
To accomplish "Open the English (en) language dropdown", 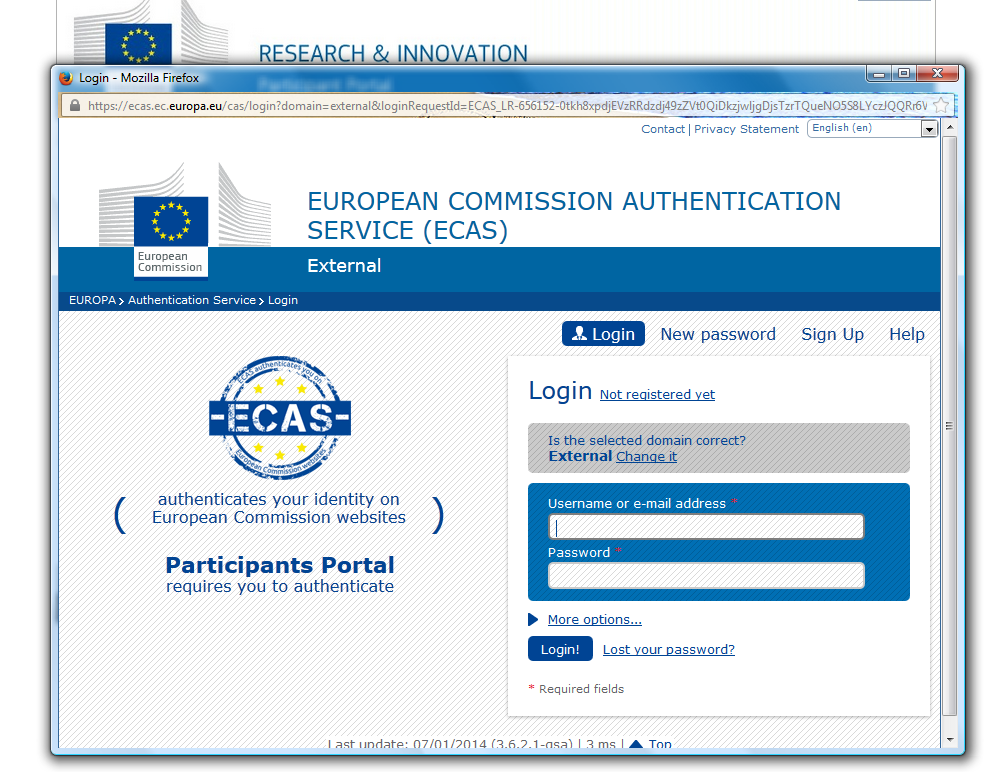I will (x=872, y=128).
